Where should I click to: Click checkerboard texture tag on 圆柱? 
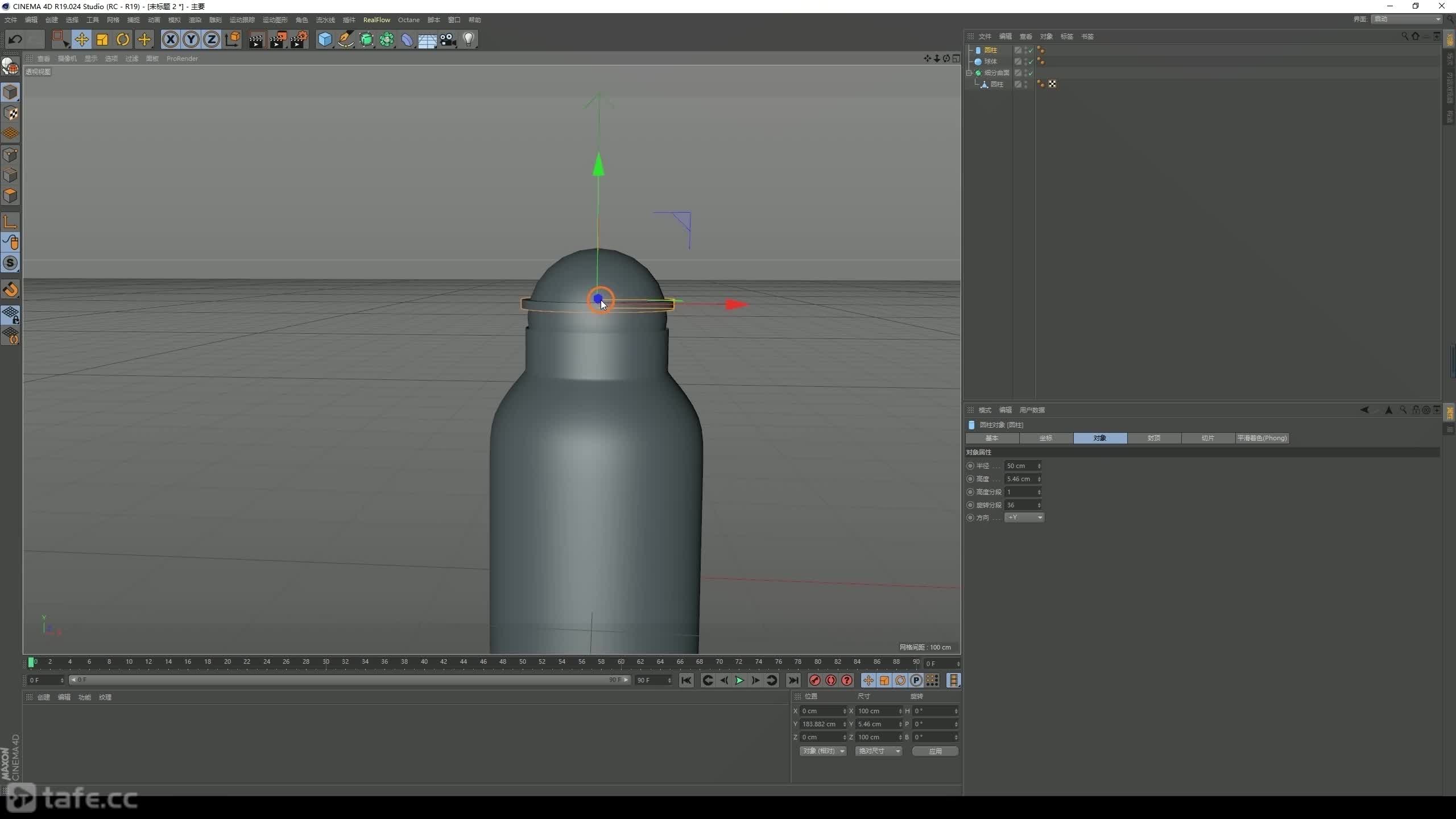[1052, 84]
